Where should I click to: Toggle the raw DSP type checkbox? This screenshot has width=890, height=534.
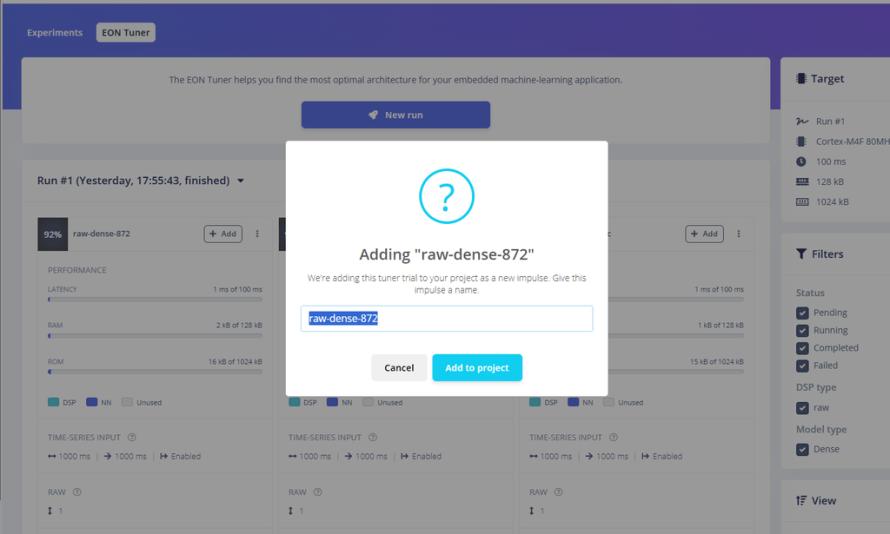(802, 407)
